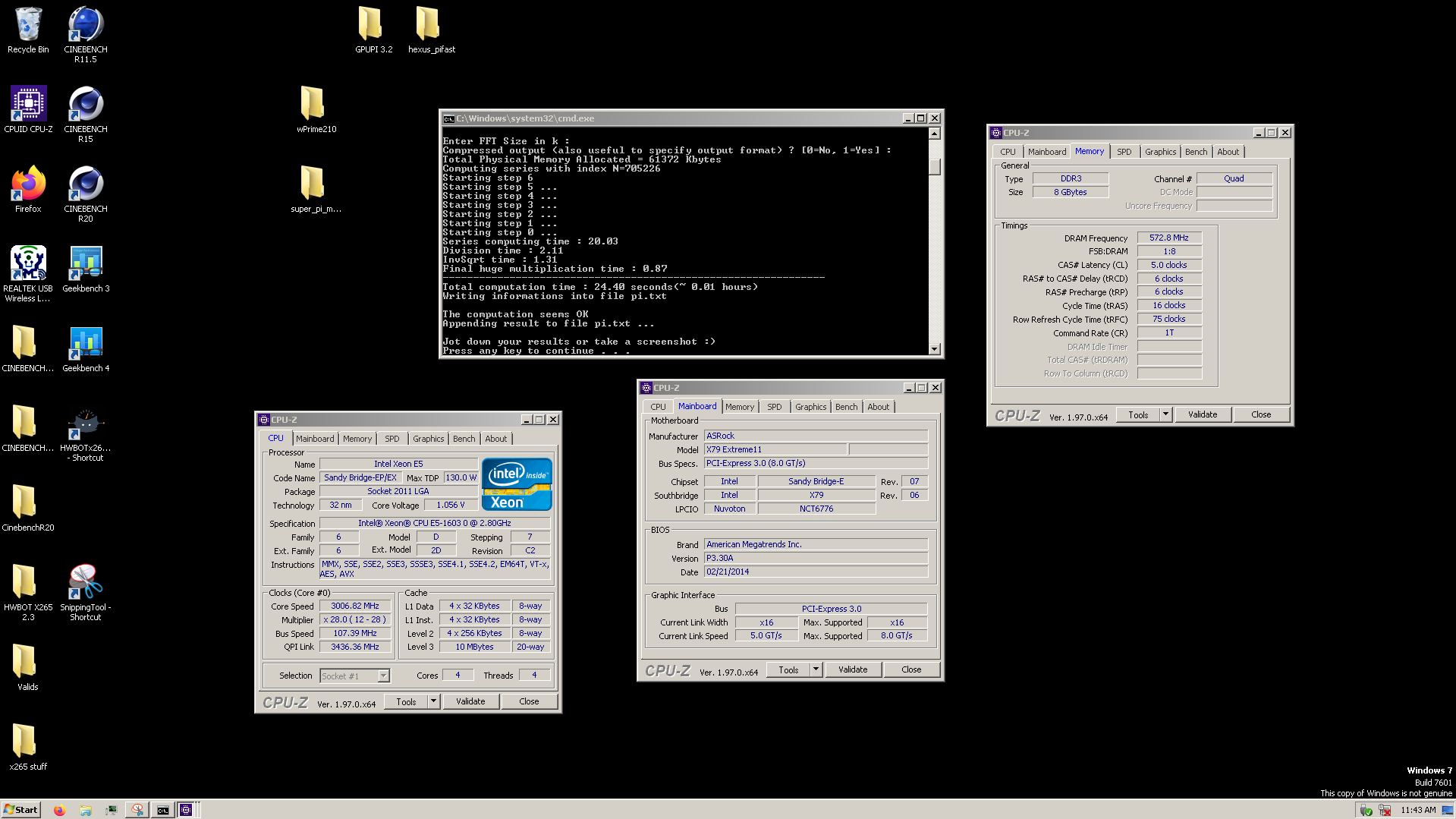Image resolution: width=1456 pixels, height=819 pixels.
Task: Click the Core Speed value 3006.82 MHz
Action: (355, 606)
